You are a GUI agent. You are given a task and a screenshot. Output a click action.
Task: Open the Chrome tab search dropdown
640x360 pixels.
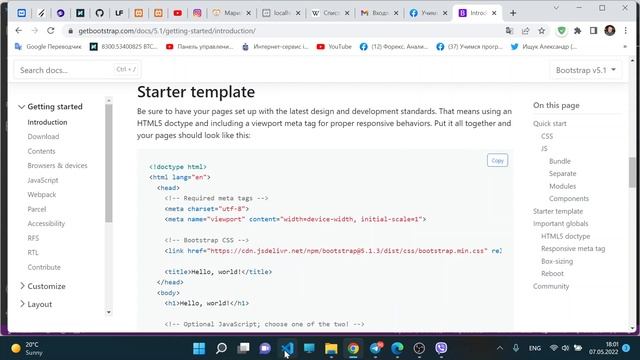coord(556,8)
